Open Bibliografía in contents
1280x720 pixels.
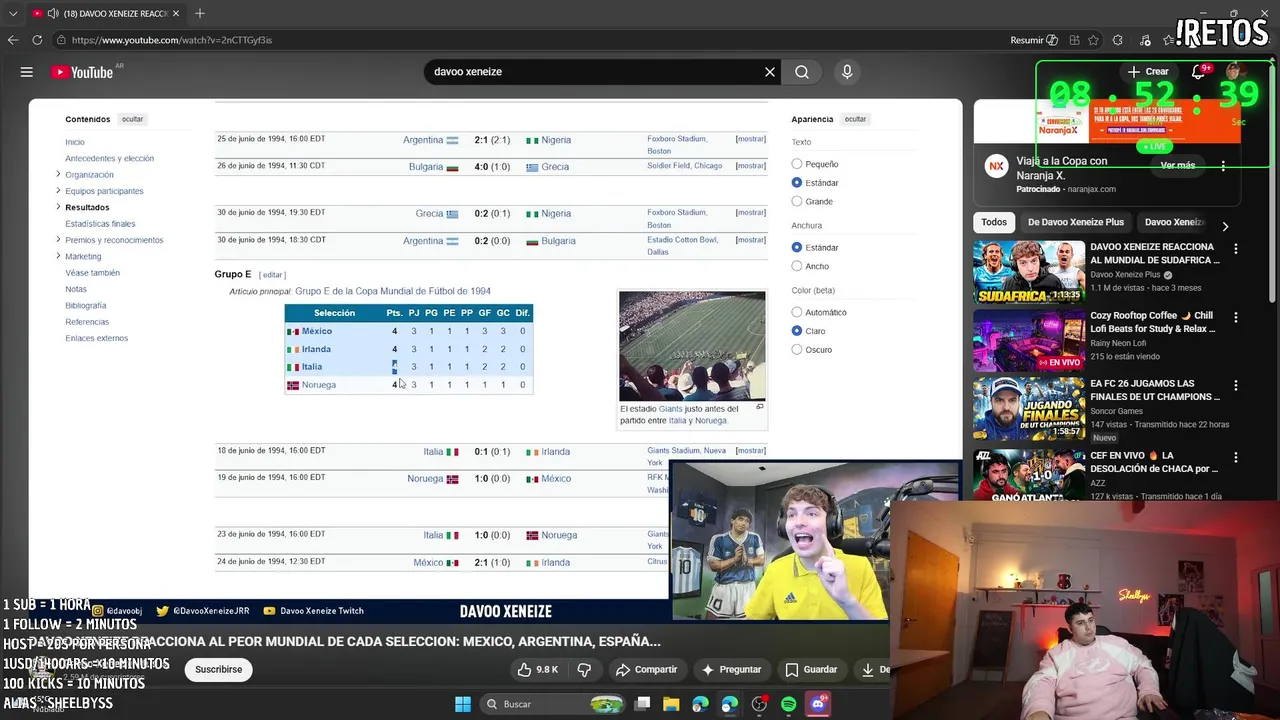click(x=86, y=306)
